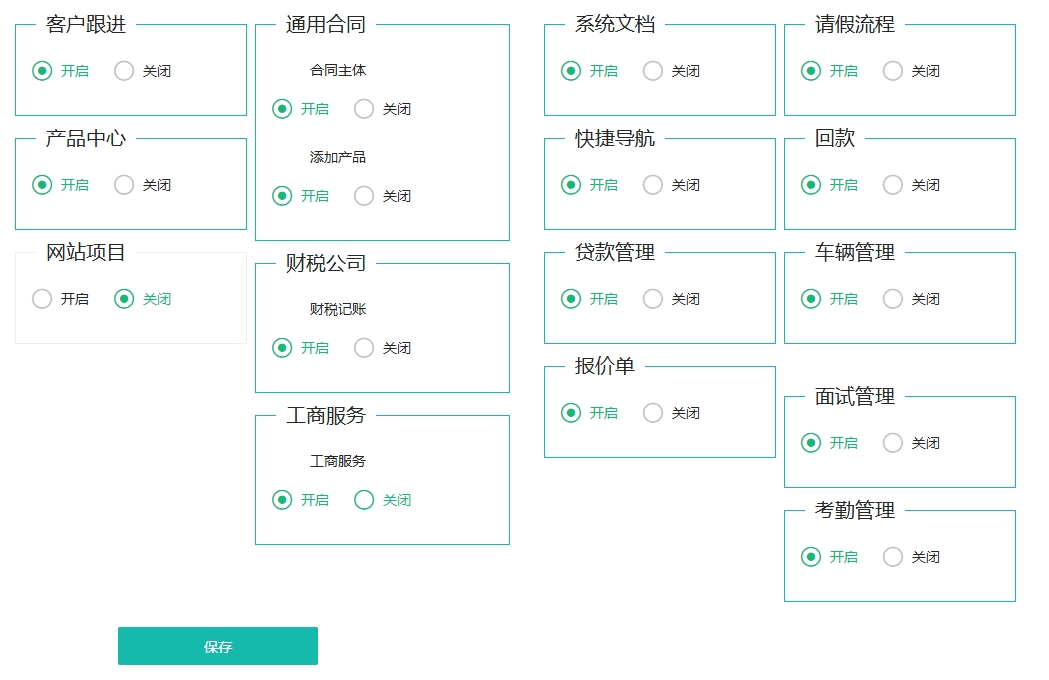The width and height of the screenshot is (1049, 680).
Task: Select 关闭 for 产品中心
Action: click(x=124, y=185)
